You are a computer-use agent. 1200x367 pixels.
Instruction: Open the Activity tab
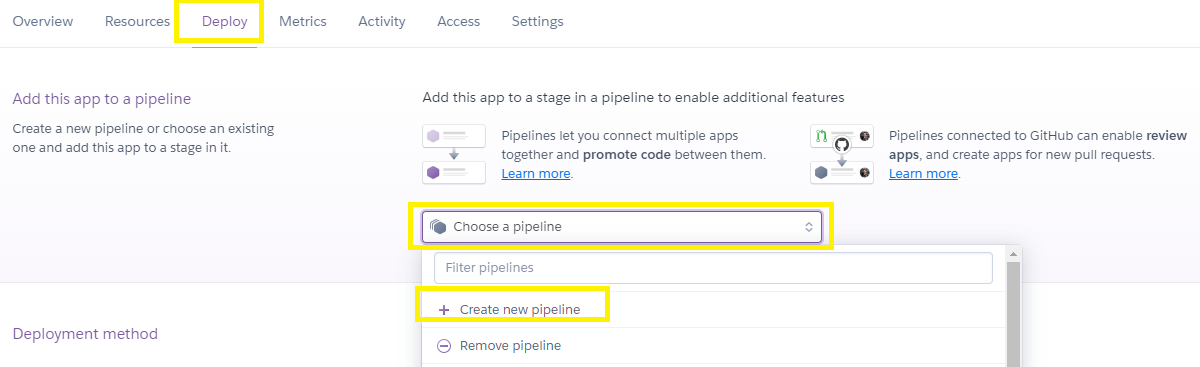(x=382, y=21)
